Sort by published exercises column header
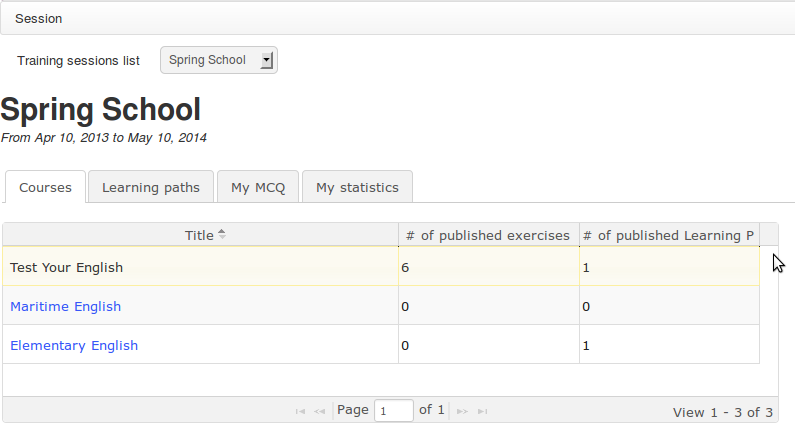 coord(488,236)
